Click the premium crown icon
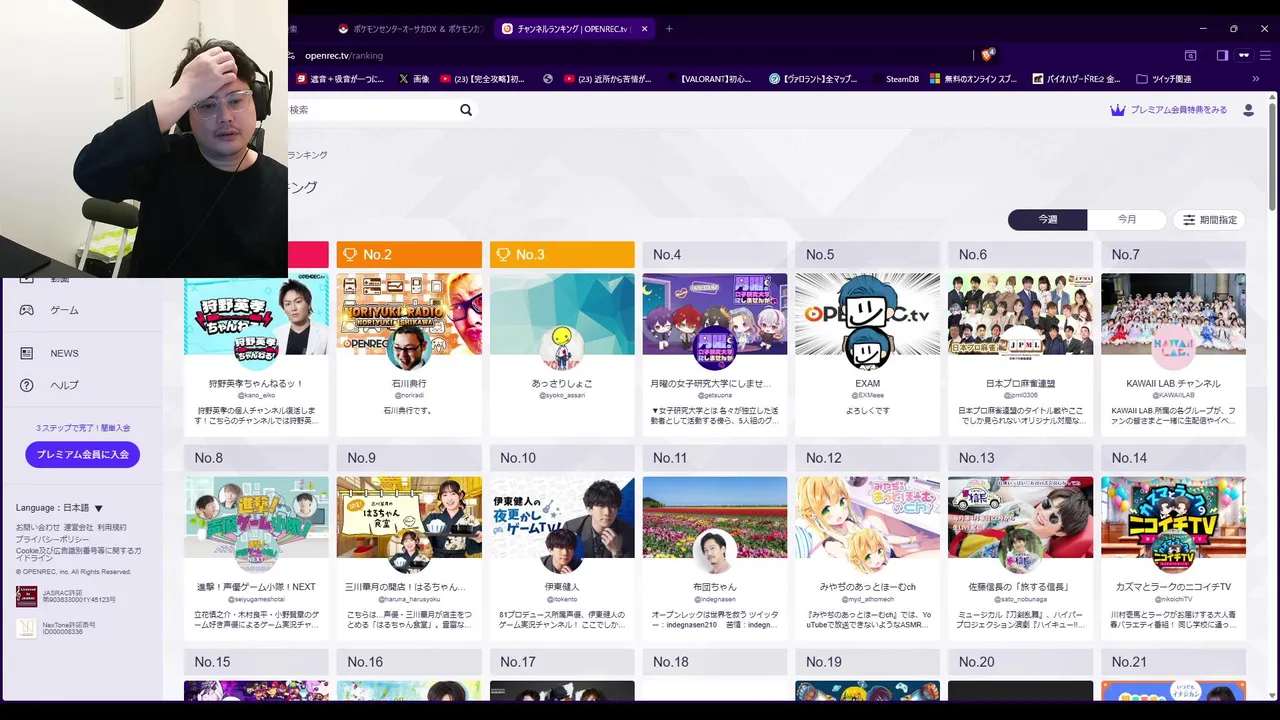The height and width of the screenshot is (720, 1280). [1118, 110]
